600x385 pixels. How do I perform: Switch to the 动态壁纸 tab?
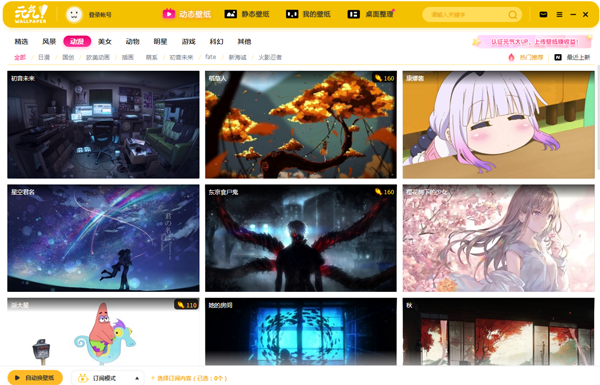click(x=187, y=14)
